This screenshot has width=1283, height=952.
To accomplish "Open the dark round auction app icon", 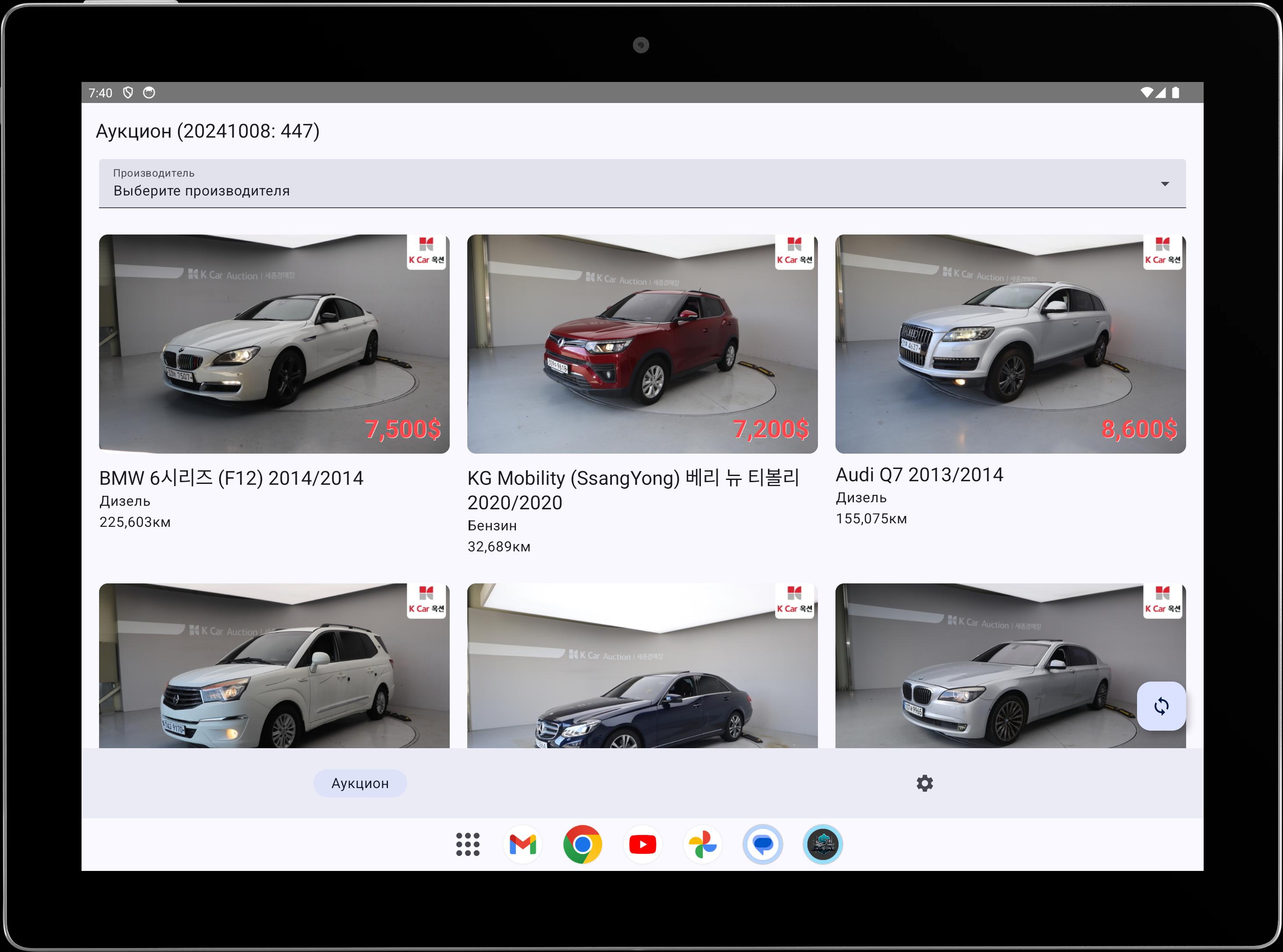I will coord(822,844).
